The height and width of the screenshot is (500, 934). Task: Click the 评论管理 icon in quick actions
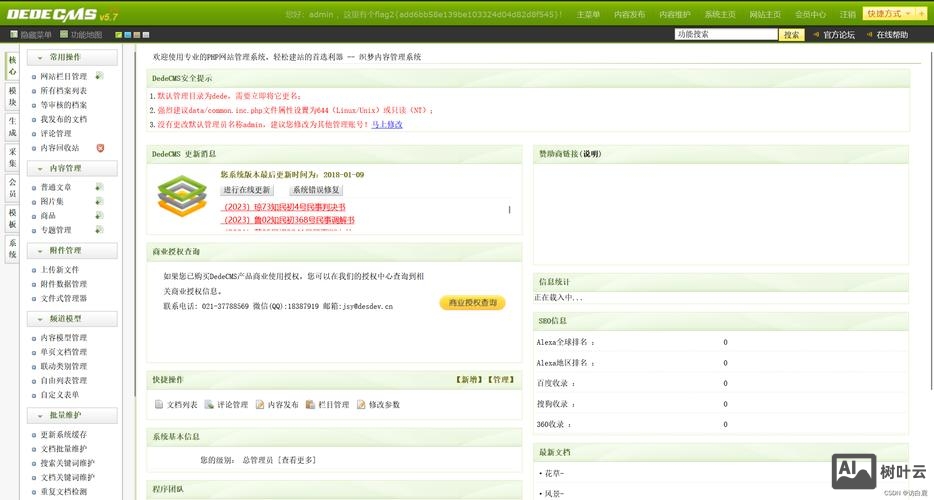[209, 404]
